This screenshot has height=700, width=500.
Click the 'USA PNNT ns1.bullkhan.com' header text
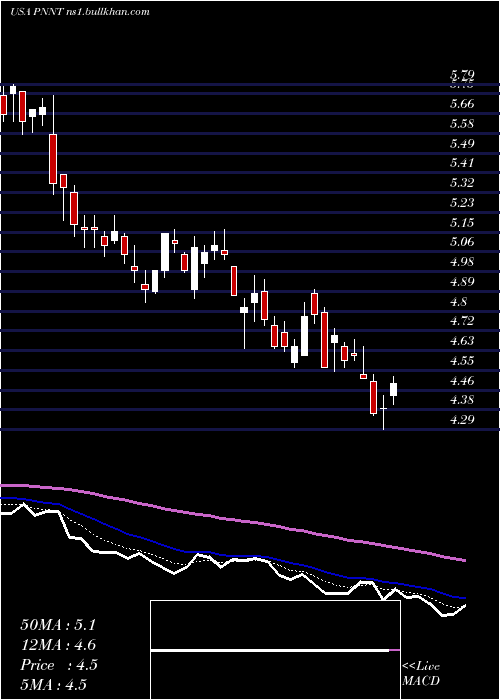79,12
